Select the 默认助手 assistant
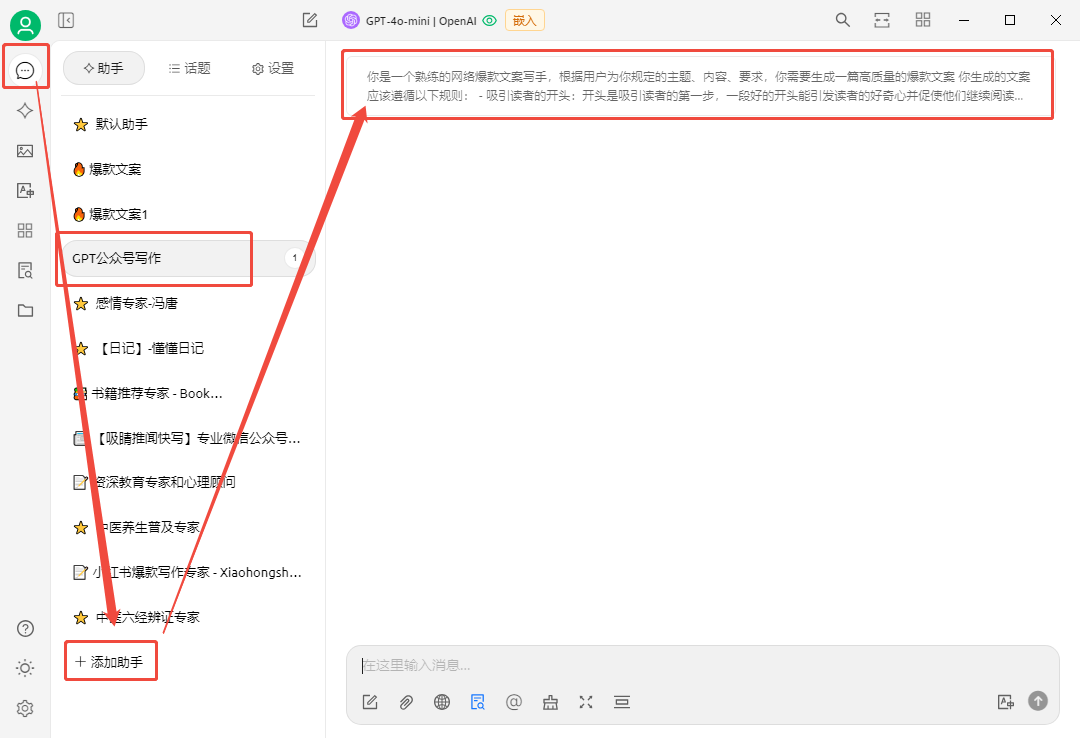The image size is (1080, 738). click(x=187, y=124)
